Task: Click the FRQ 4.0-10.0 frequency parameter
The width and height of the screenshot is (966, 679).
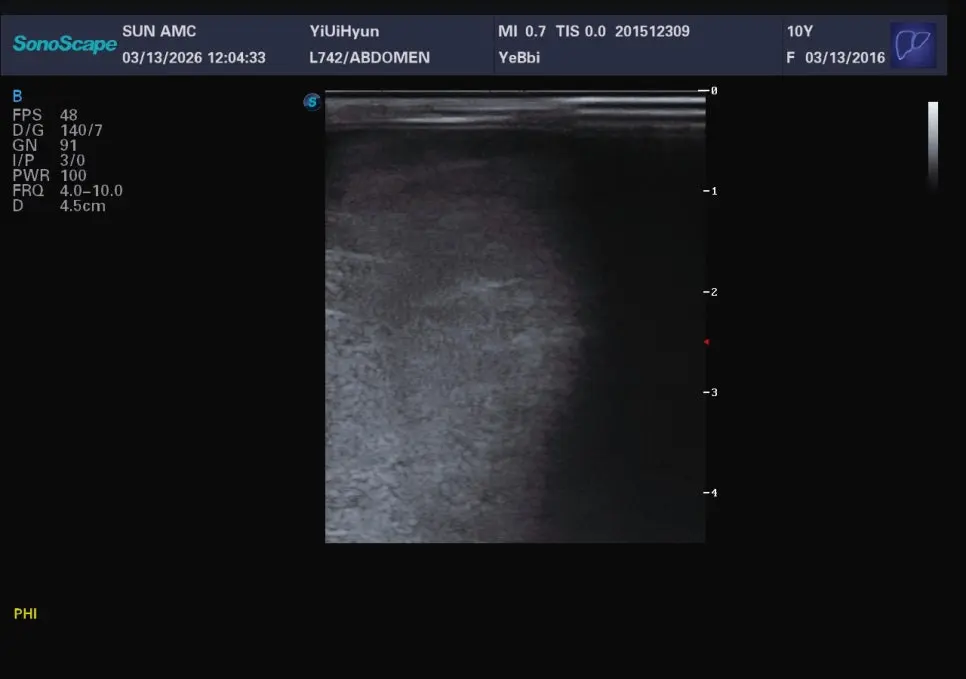Action: [67, 190]
